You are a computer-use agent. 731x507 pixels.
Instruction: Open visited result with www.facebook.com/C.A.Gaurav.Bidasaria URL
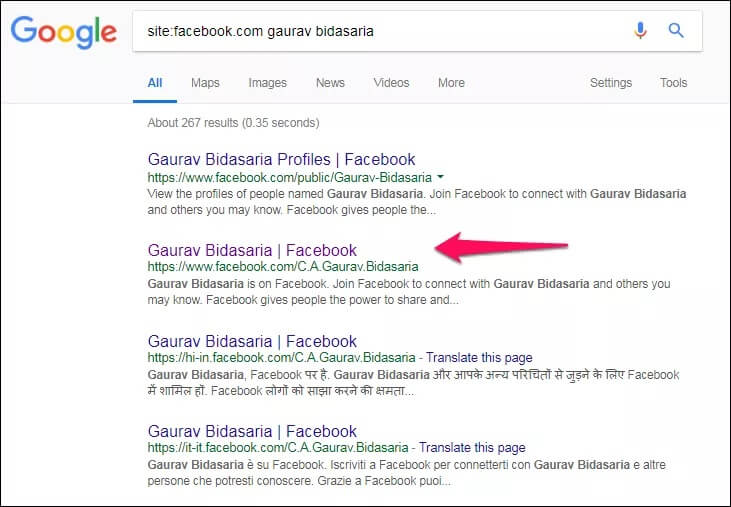pyautogui.click(x=252, y=250)
